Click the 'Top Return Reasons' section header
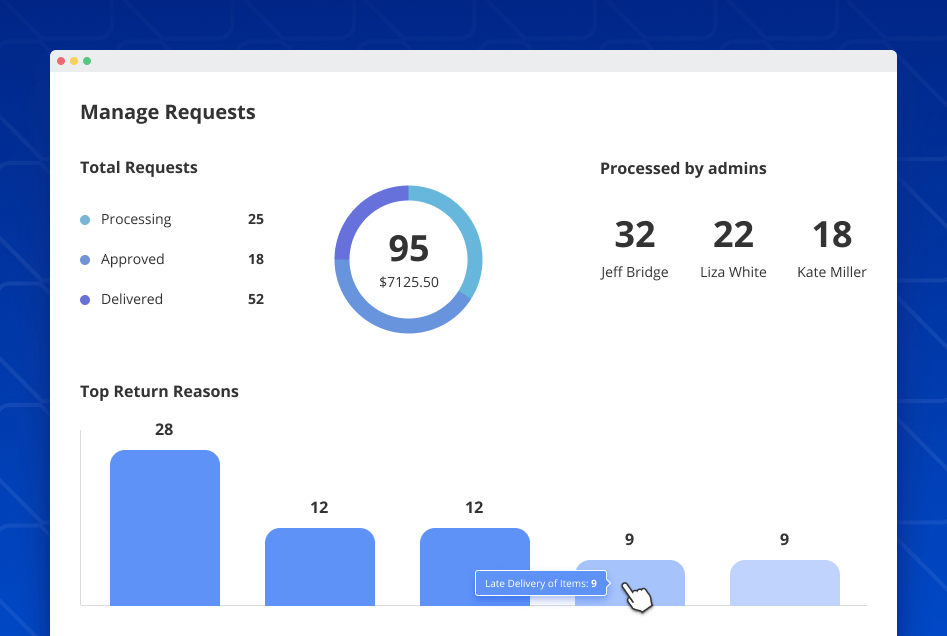Screen dimensions: 947x636 (159, 391)
